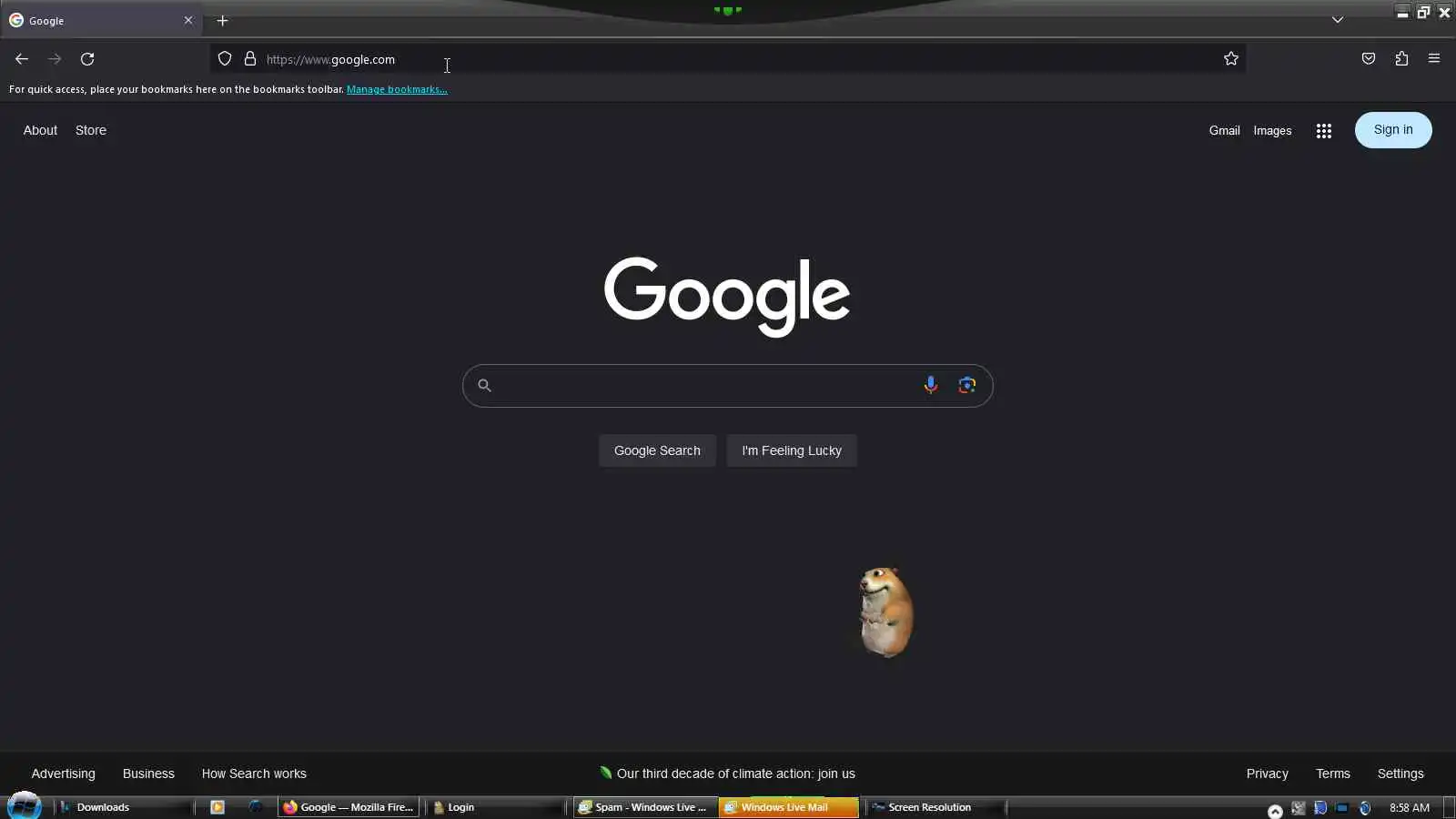The width and height of the screenshot is (1456, 819).
Task: Switch to Windows Live Mail taskbar button
Action: pyautogui.click(x=788, y=807)
